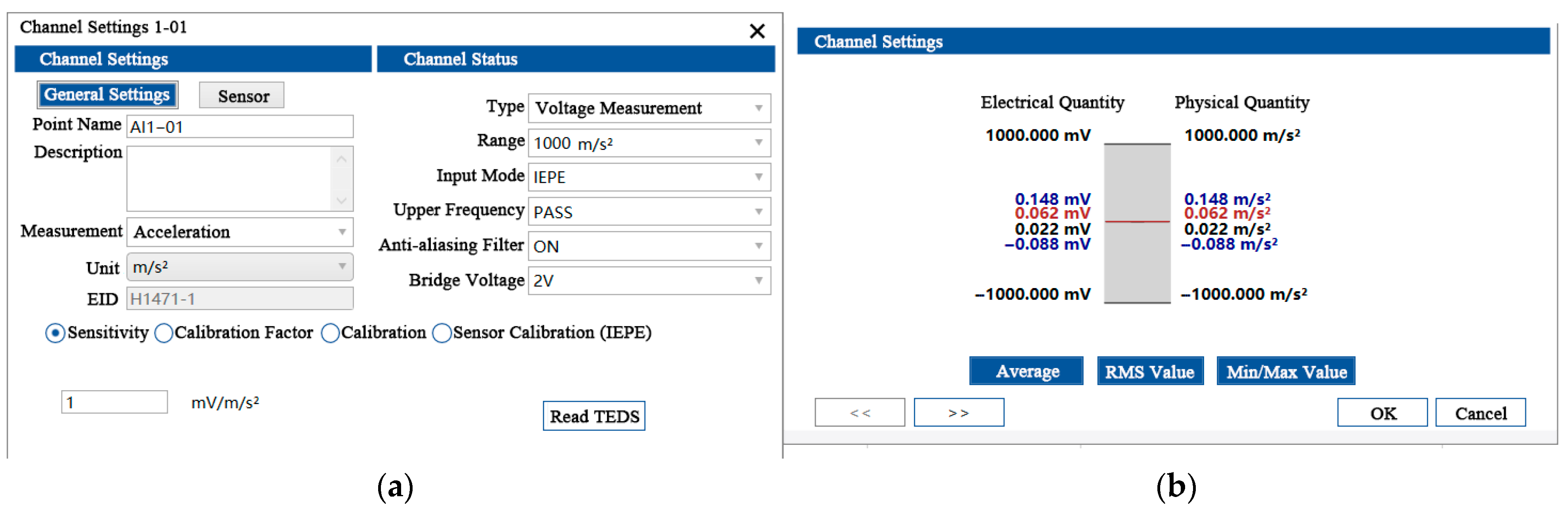Click the Read TEDS button
The image size is (1568, 514).
(594, 416)
